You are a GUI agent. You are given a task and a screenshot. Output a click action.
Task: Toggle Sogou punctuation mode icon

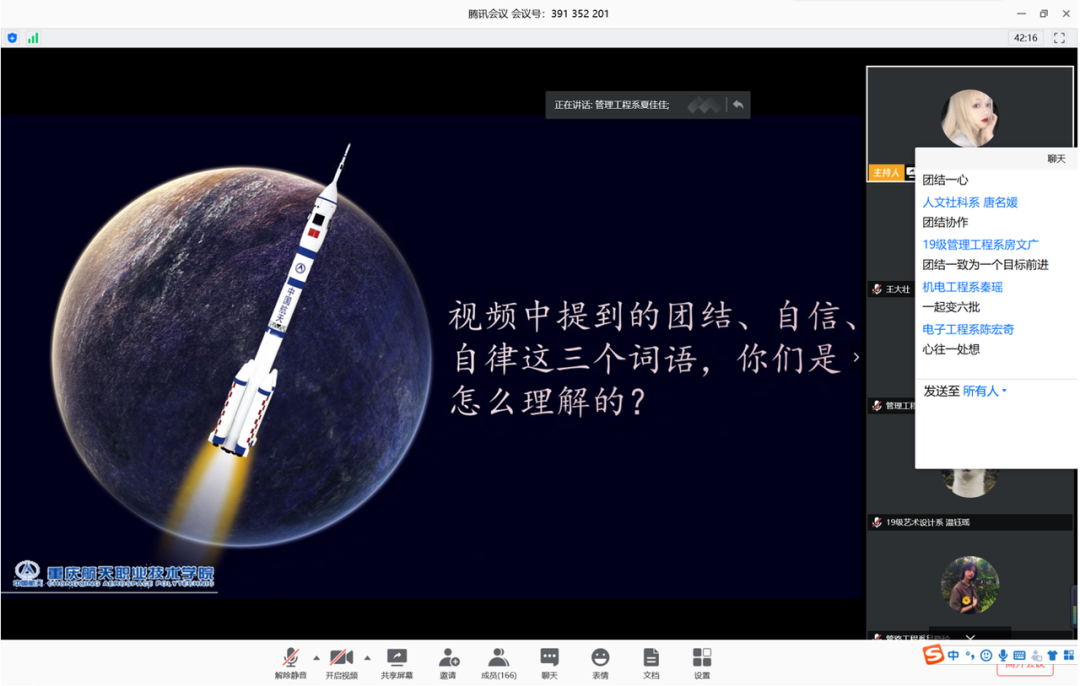point(970,655)
